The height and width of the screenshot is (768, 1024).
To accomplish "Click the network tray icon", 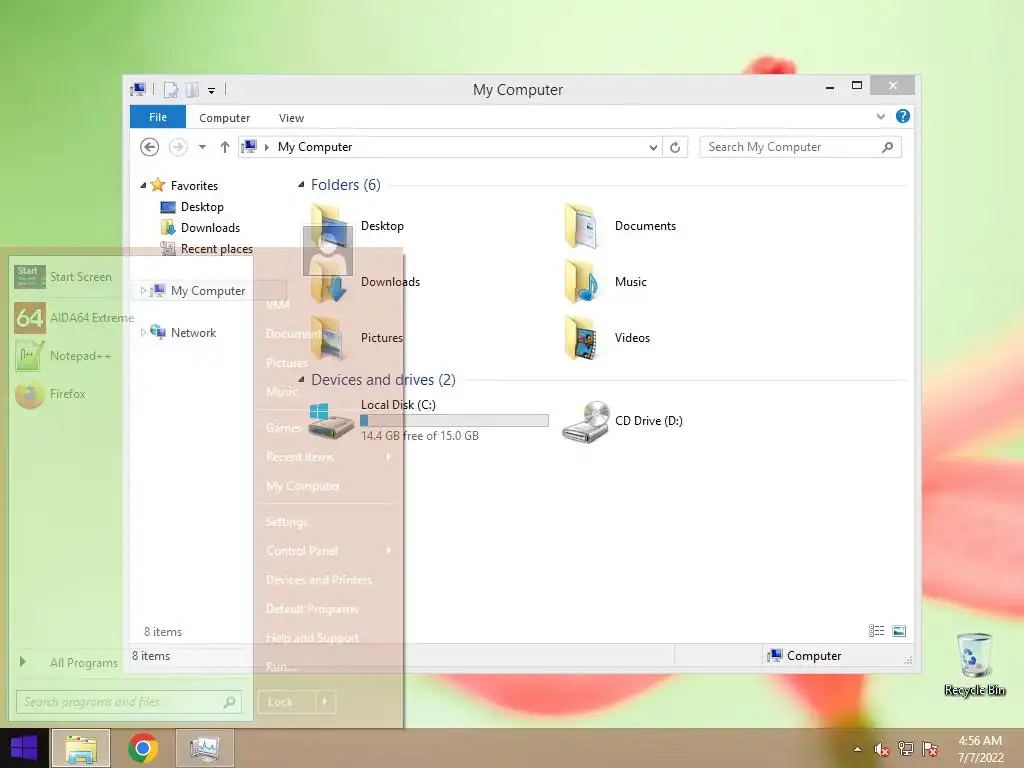I will click(906, 749).
